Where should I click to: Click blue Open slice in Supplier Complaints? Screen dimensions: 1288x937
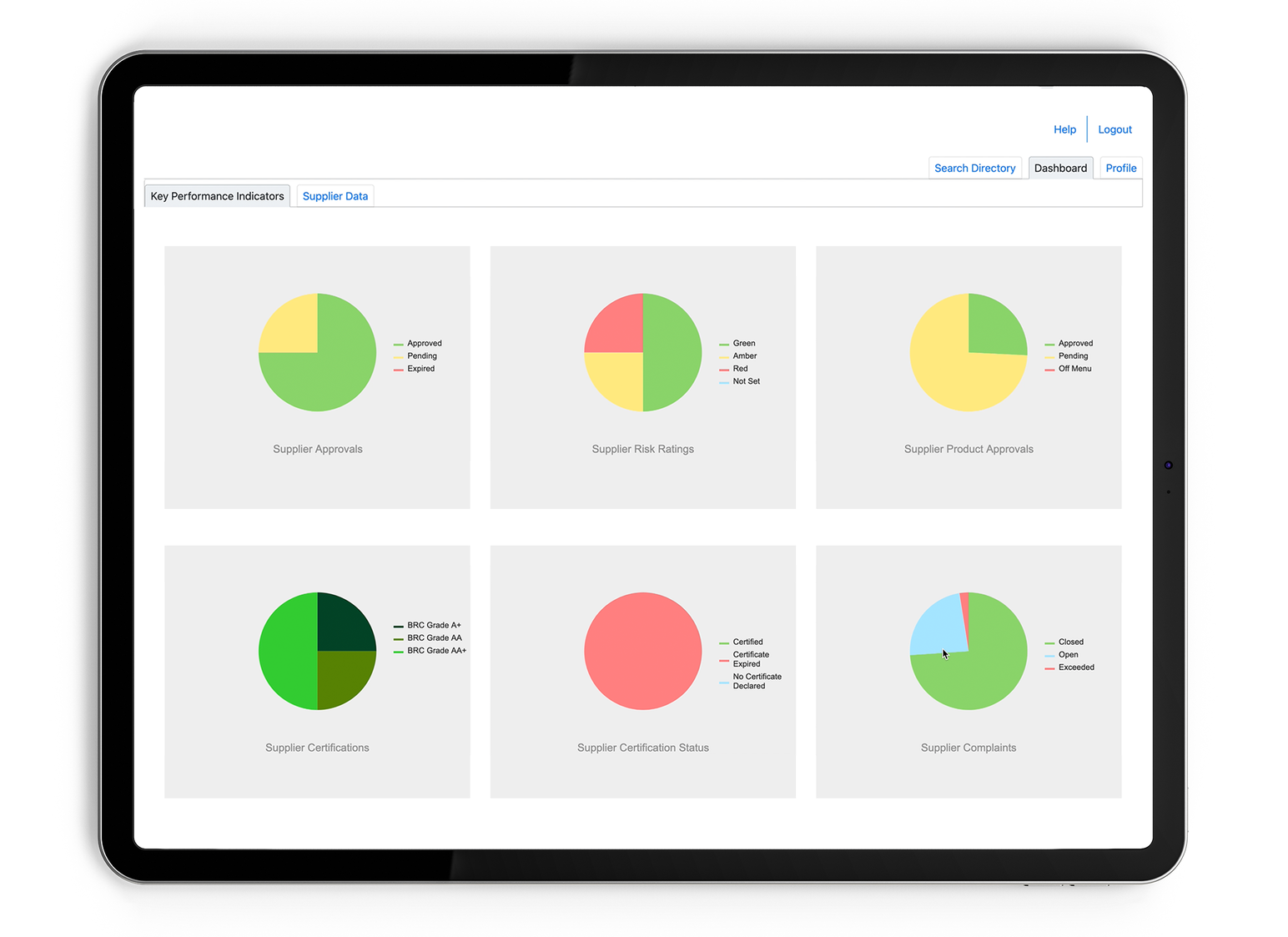click(x=938, y=628)
